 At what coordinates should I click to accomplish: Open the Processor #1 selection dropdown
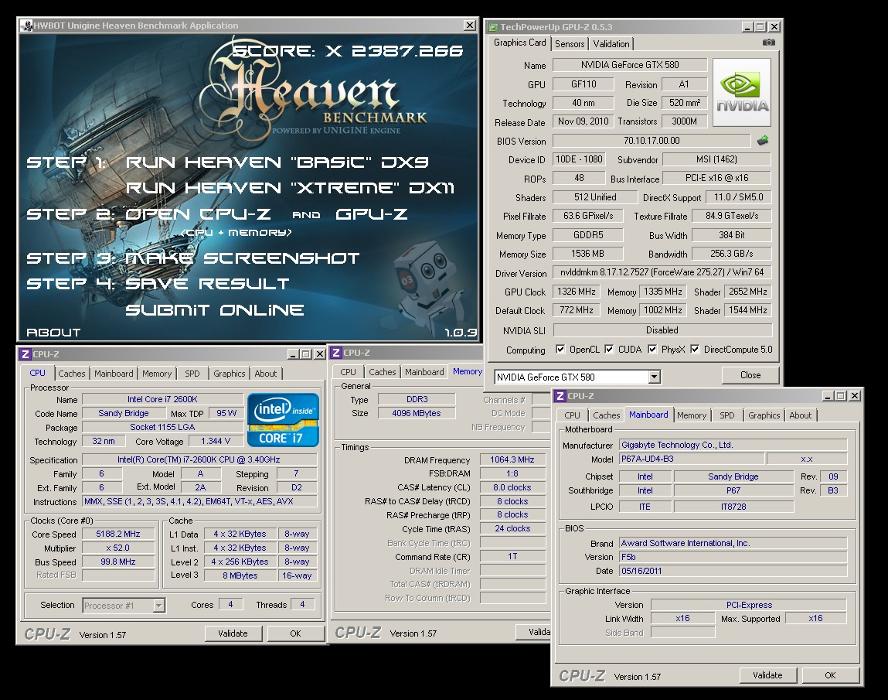click(159, 605)
